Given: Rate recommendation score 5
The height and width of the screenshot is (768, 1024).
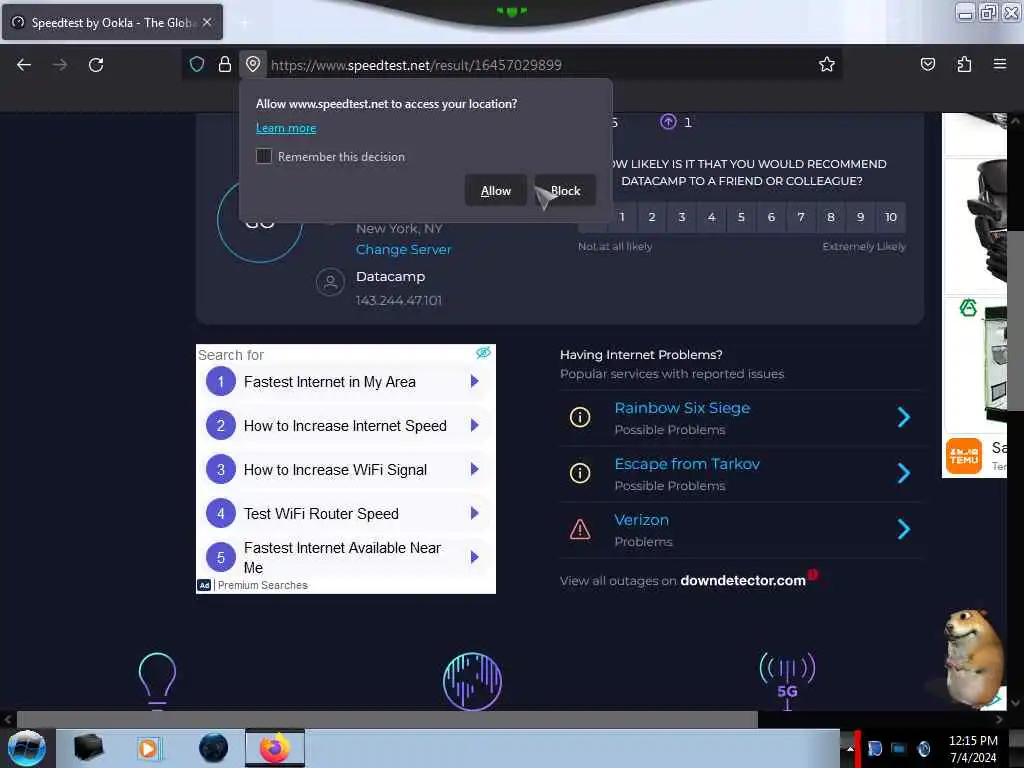Looking at the screenshot, I should [x=741, y=217].
